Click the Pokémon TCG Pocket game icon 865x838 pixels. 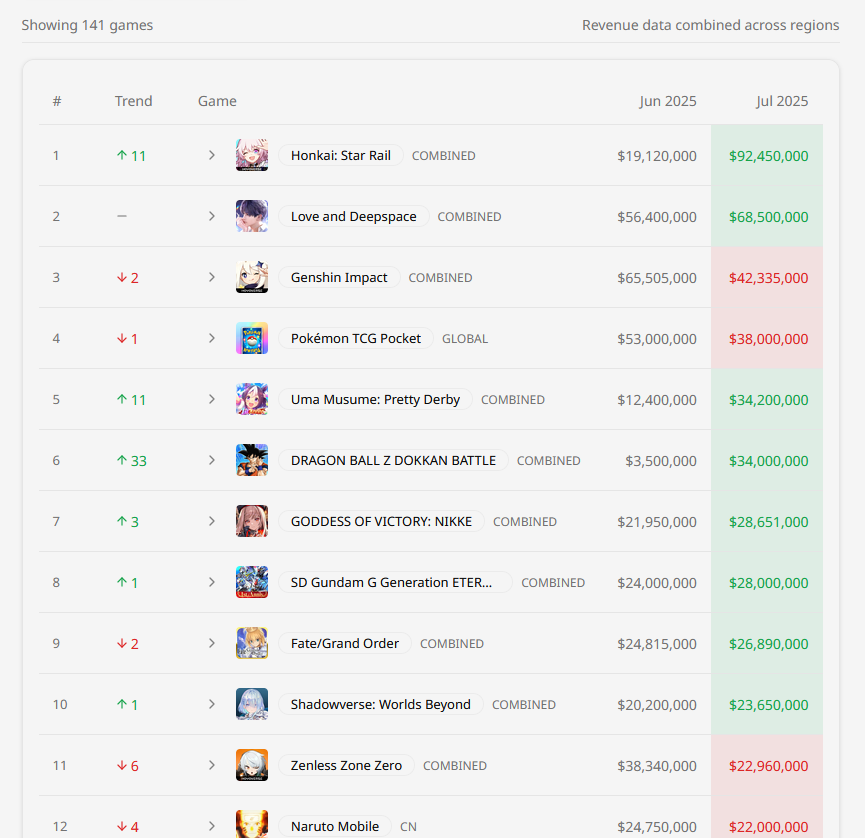[x=252, y=338]
